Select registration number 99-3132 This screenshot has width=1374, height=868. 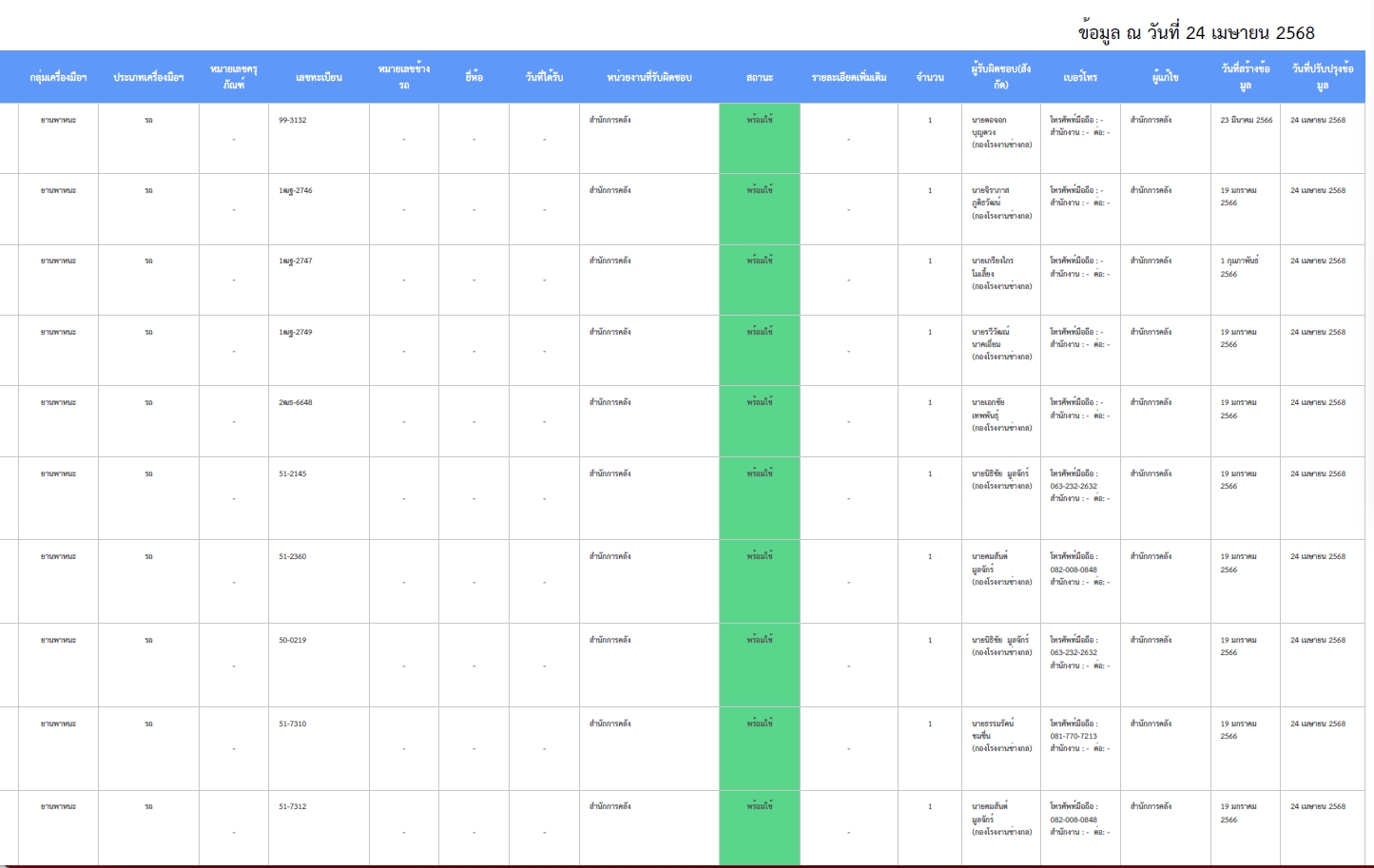tap(293, 120)
